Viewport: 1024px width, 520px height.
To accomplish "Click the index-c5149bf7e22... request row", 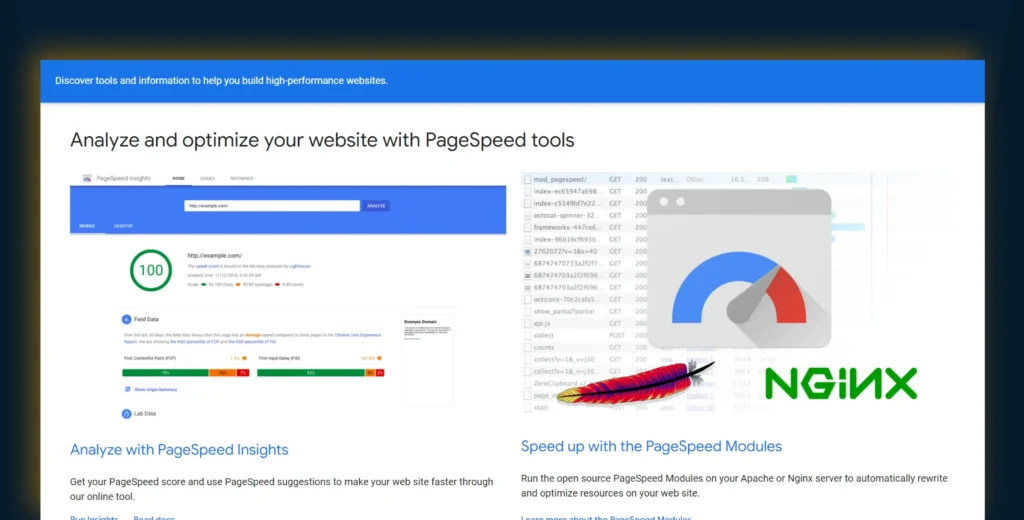I will (567, 204).
